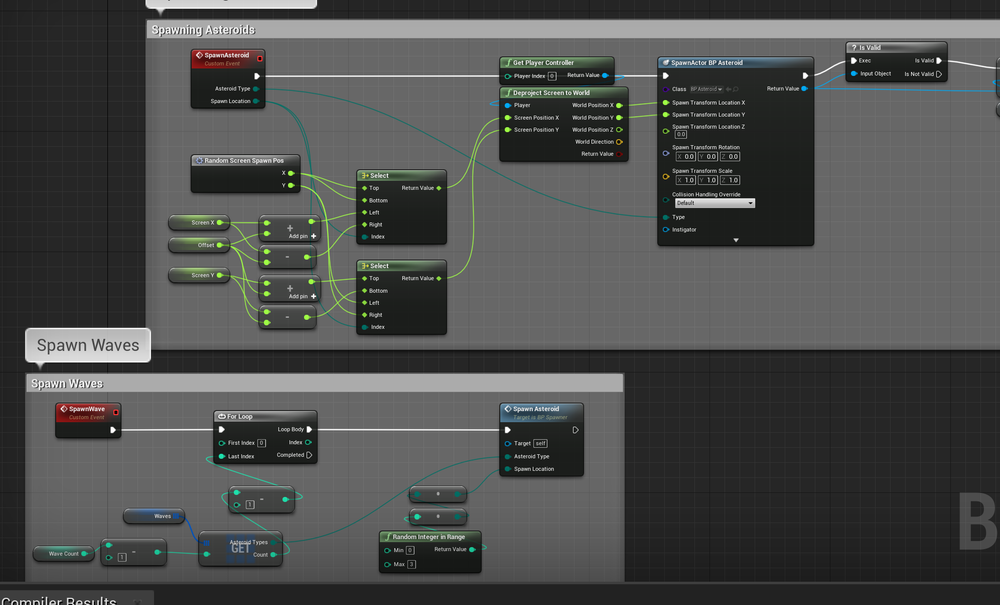Open the Class BP Asteroid dropdown
This screenshot has width=1000, height=605.
tap(707, 89)
